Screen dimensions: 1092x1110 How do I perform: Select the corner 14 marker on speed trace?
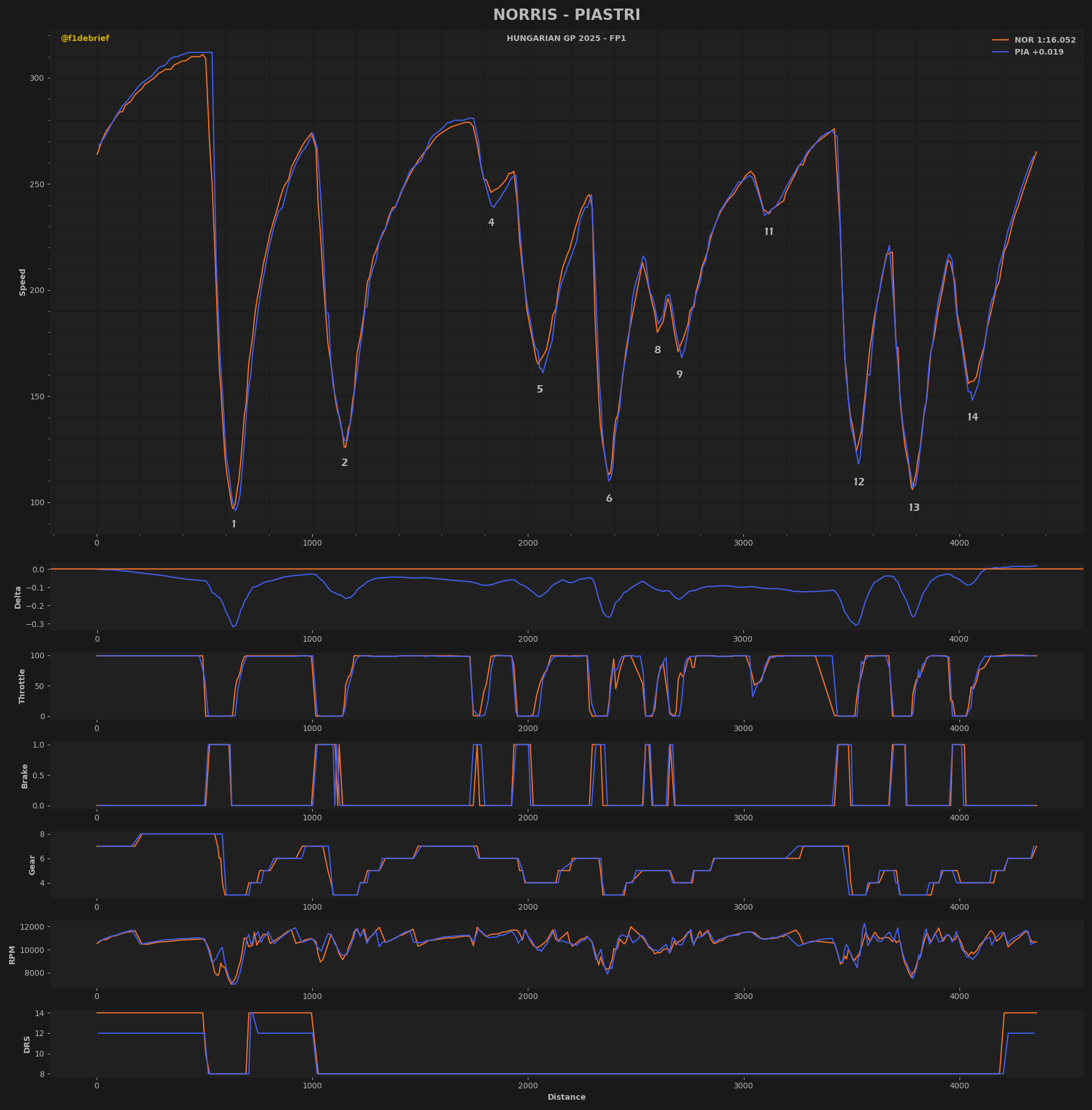(x=973, y=418)
